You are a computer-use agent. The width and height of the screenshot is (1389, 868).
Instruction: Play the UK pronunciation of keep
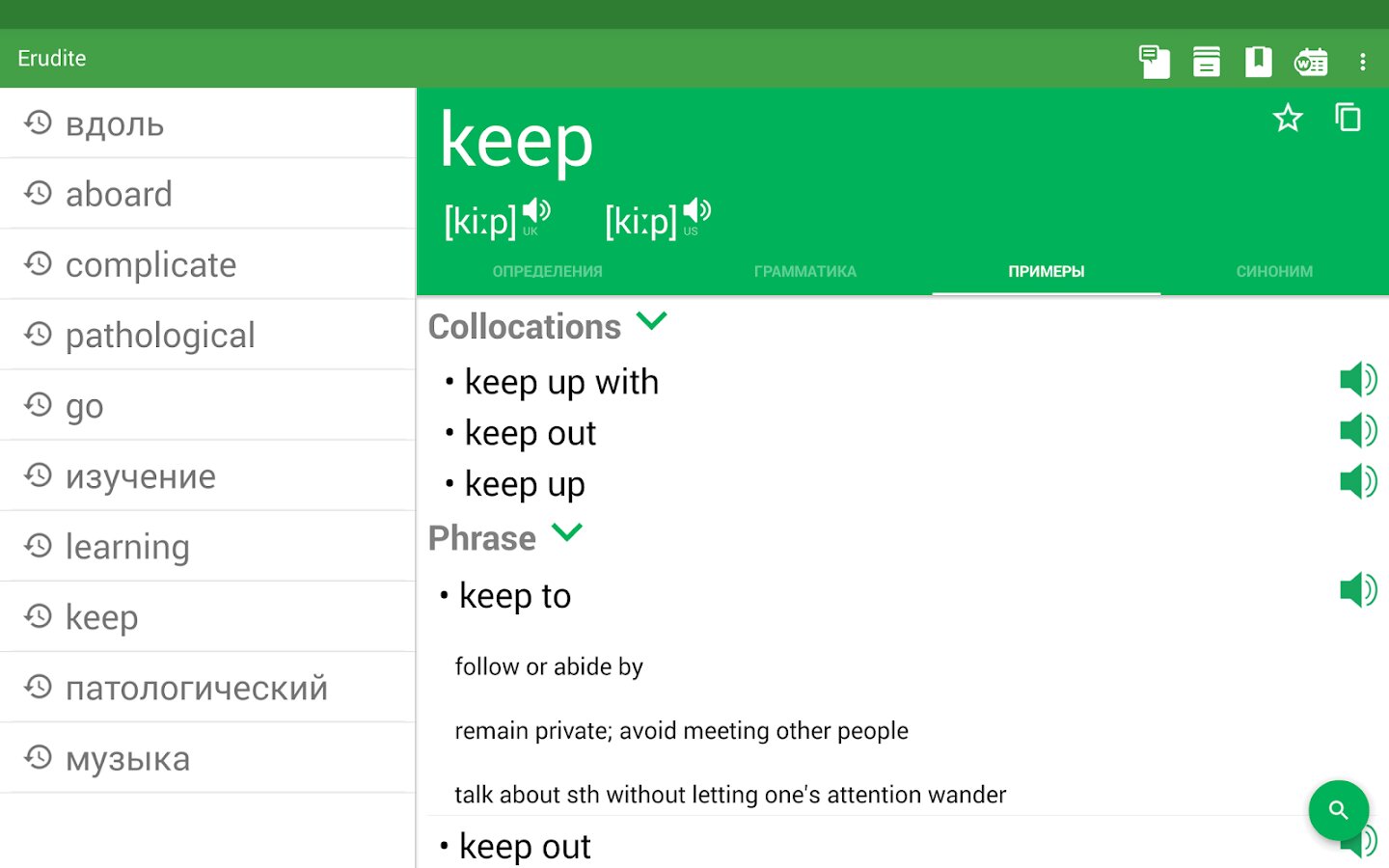point(536,212)
